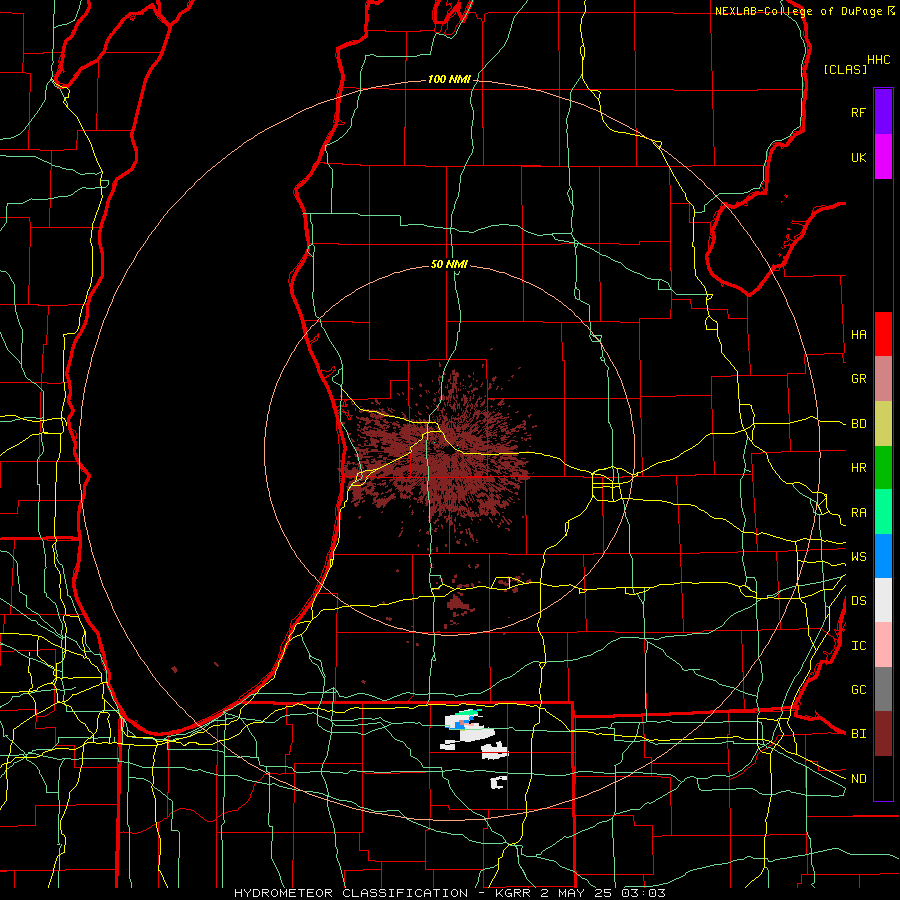Viewport: 900px width, 900px height.
Task: Click the RF legend label text
Action: click(x=859, y=112)
